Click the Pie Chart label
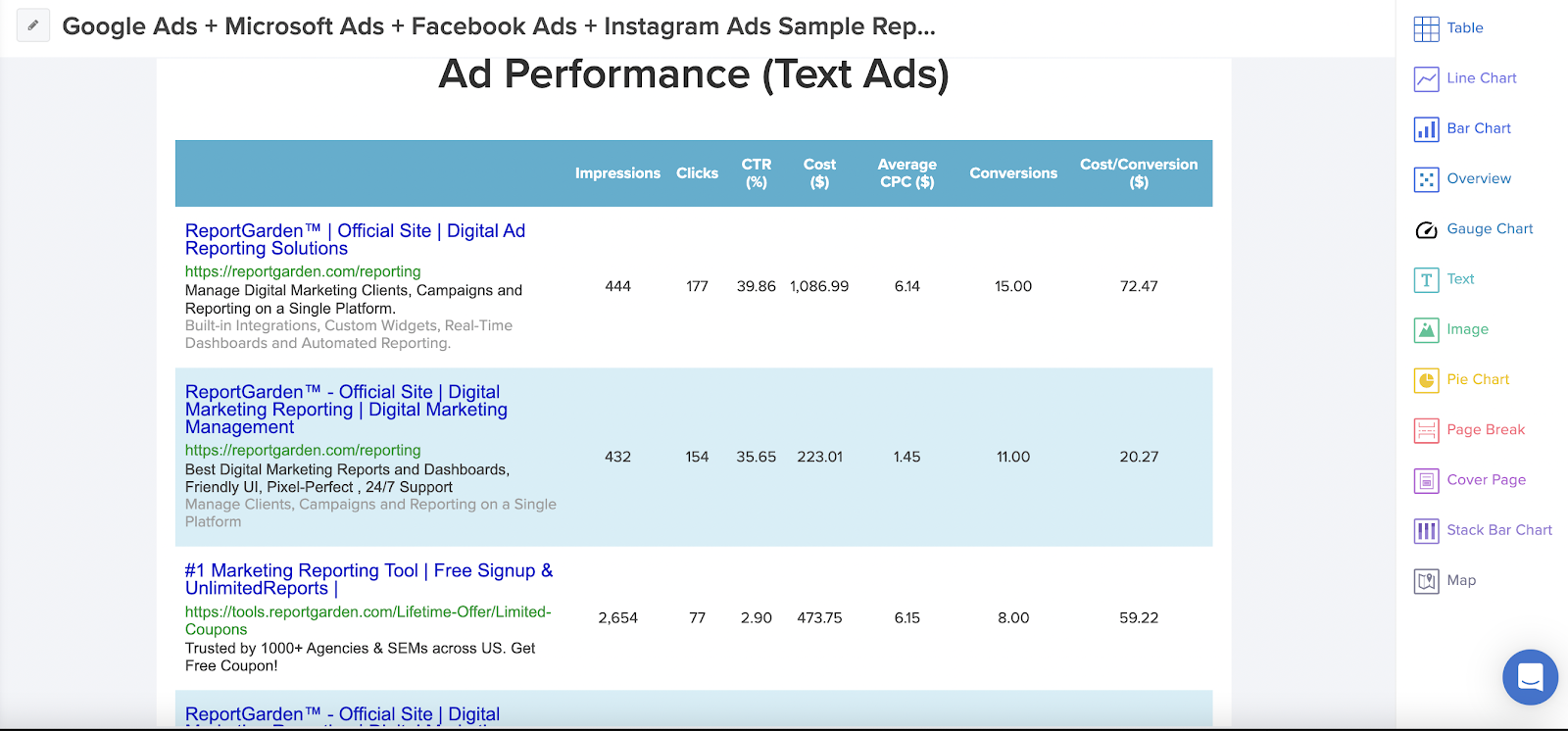 [x=1478, y=379]
